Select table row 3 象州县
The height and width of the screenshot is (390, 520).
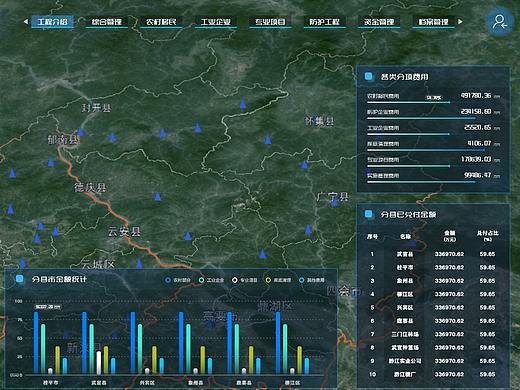[x=433, y=281]
